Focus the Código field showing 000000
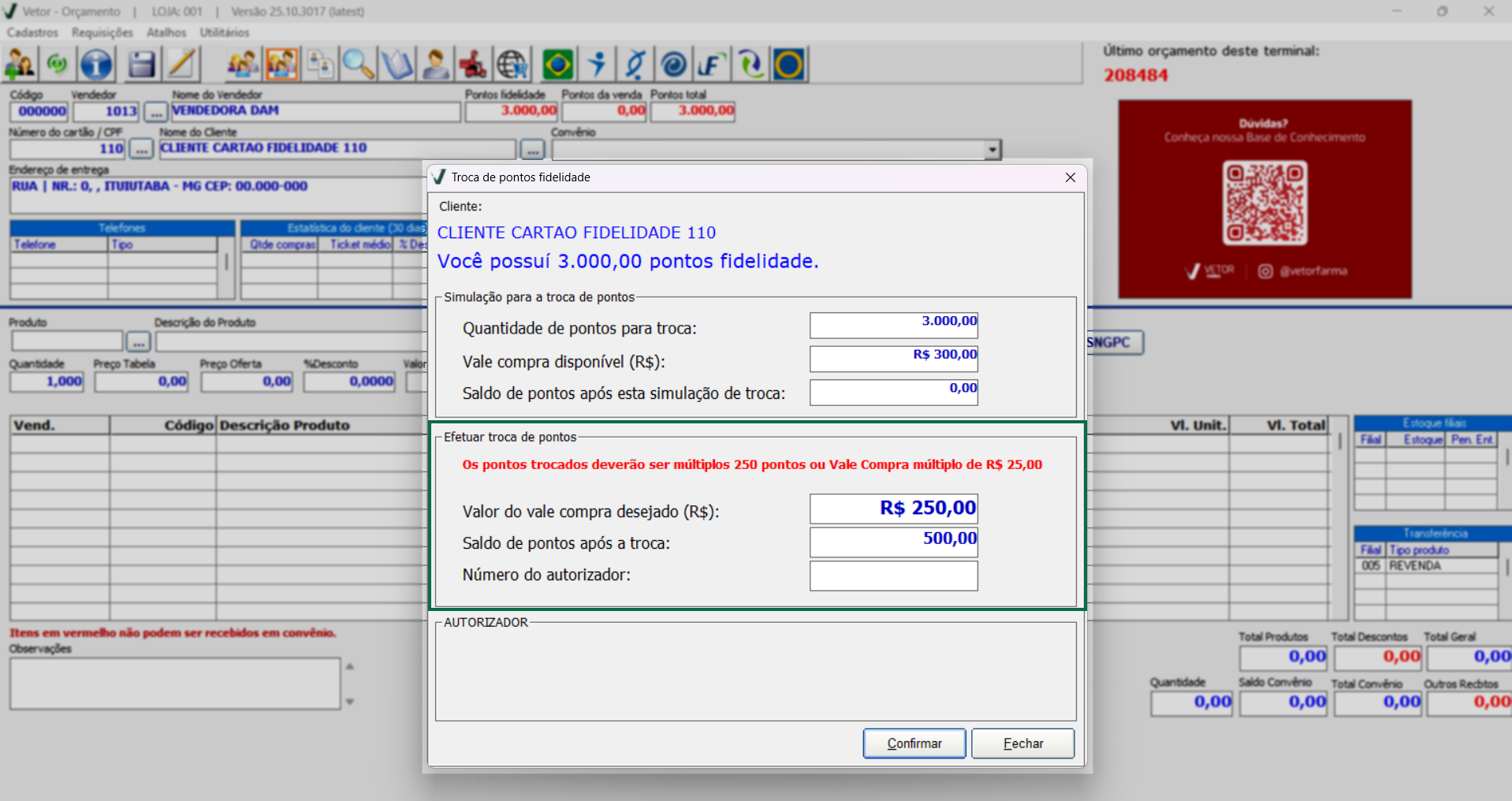Screen dimensions: 1512x801 pyautogui.click(x=39, y=112)
